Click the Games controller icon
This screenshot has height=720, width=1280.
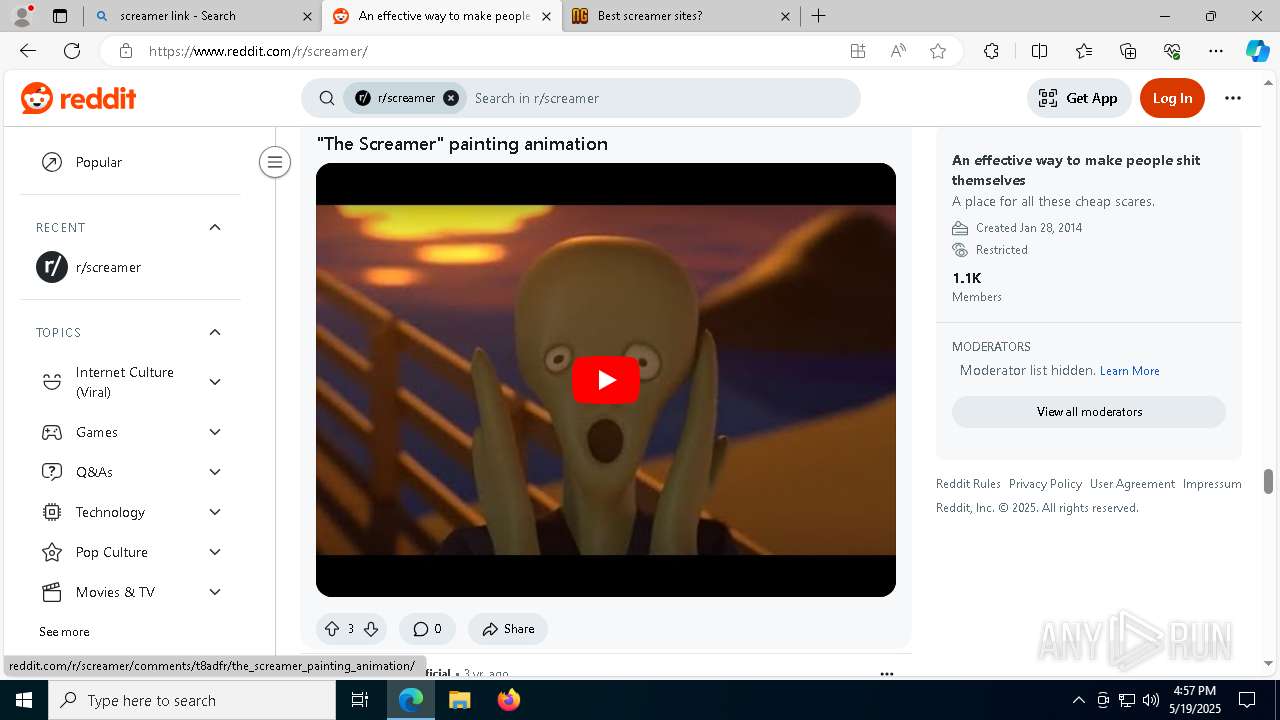pyautogui.click(x=52, y=432)
